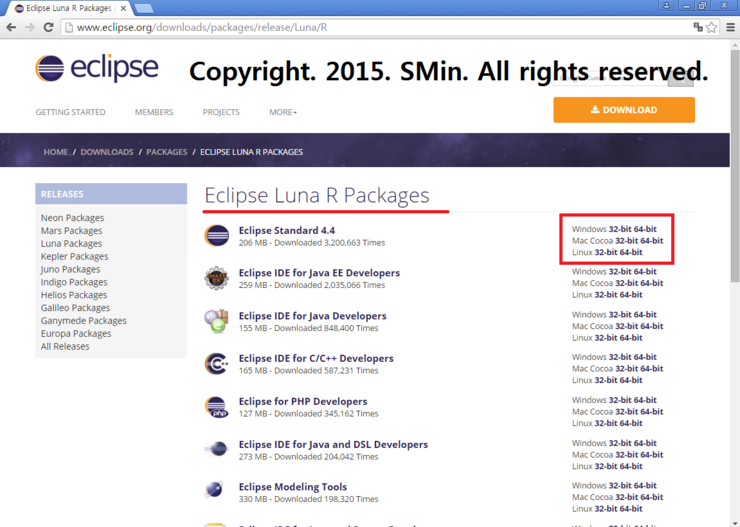Open GETTING STARTED menu item
740x527 pixels.
[x=70, y=112]
